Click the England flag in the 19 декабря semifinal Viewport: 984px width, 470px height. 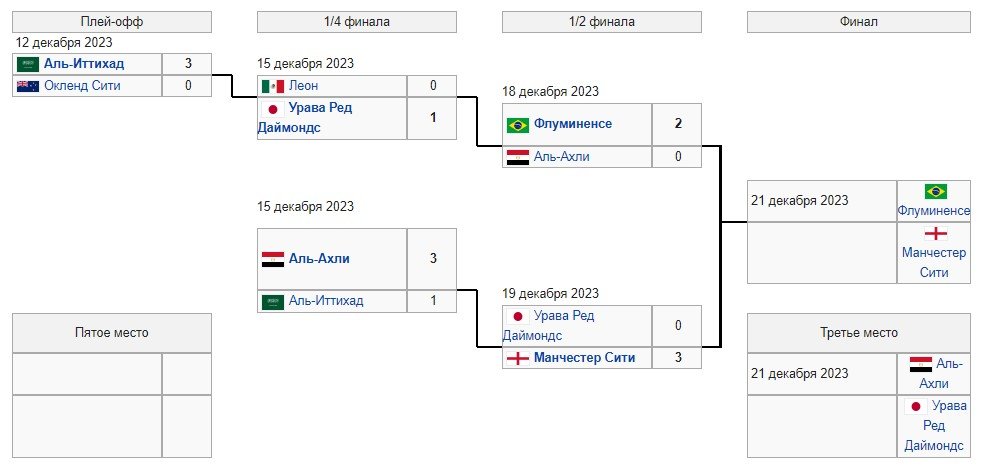click(x=517, y=358)
